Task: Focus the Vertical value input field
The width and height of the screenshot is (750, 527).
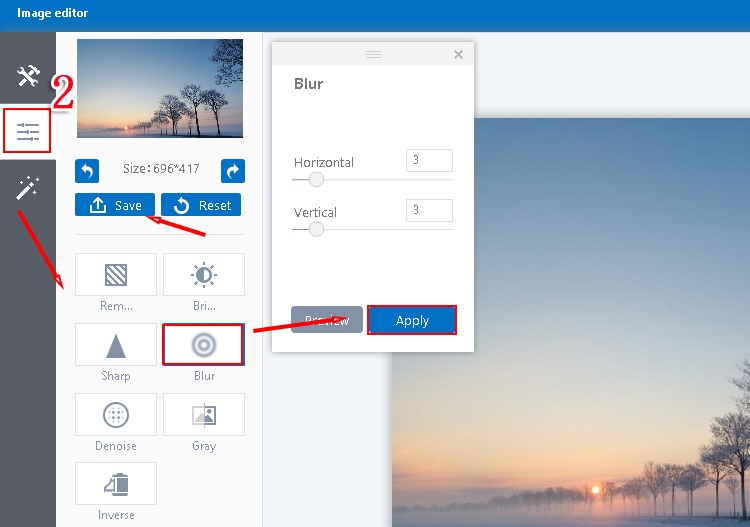Action: (429, 210)
